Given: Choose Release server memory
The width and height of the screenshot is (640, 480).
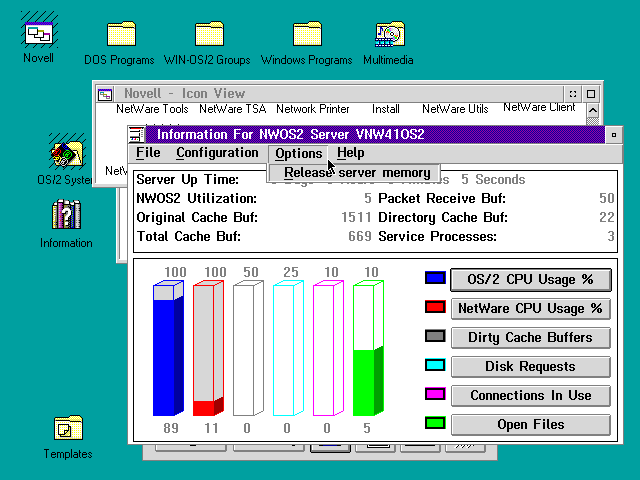Looking at the screenshot, I should point(354,173).
